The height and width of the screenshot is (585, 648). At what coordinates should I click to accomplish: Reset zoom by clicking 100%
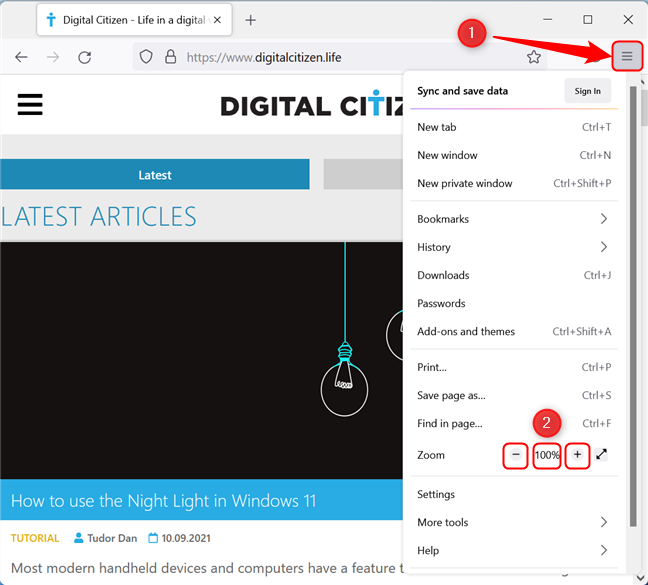tap(547, 455)
